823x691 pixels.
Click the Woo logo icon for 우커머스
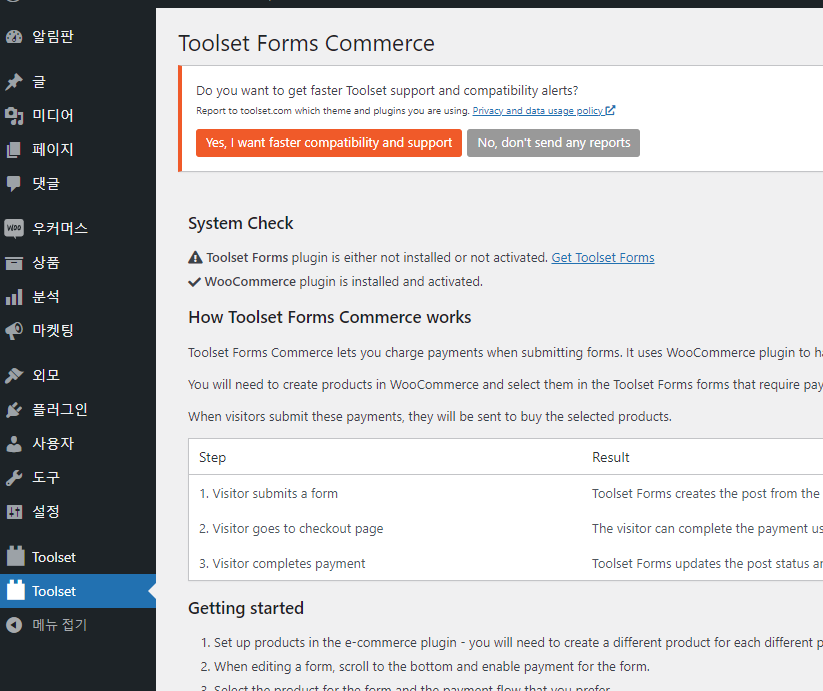point(14,228)
